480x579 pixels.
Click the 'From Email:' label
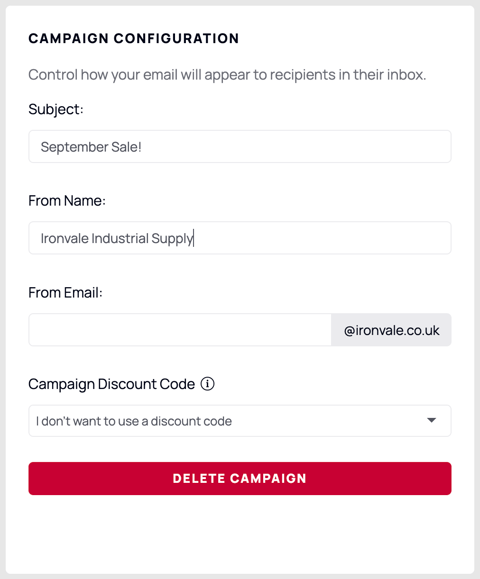pyautogui.click(x=65, y=292)
